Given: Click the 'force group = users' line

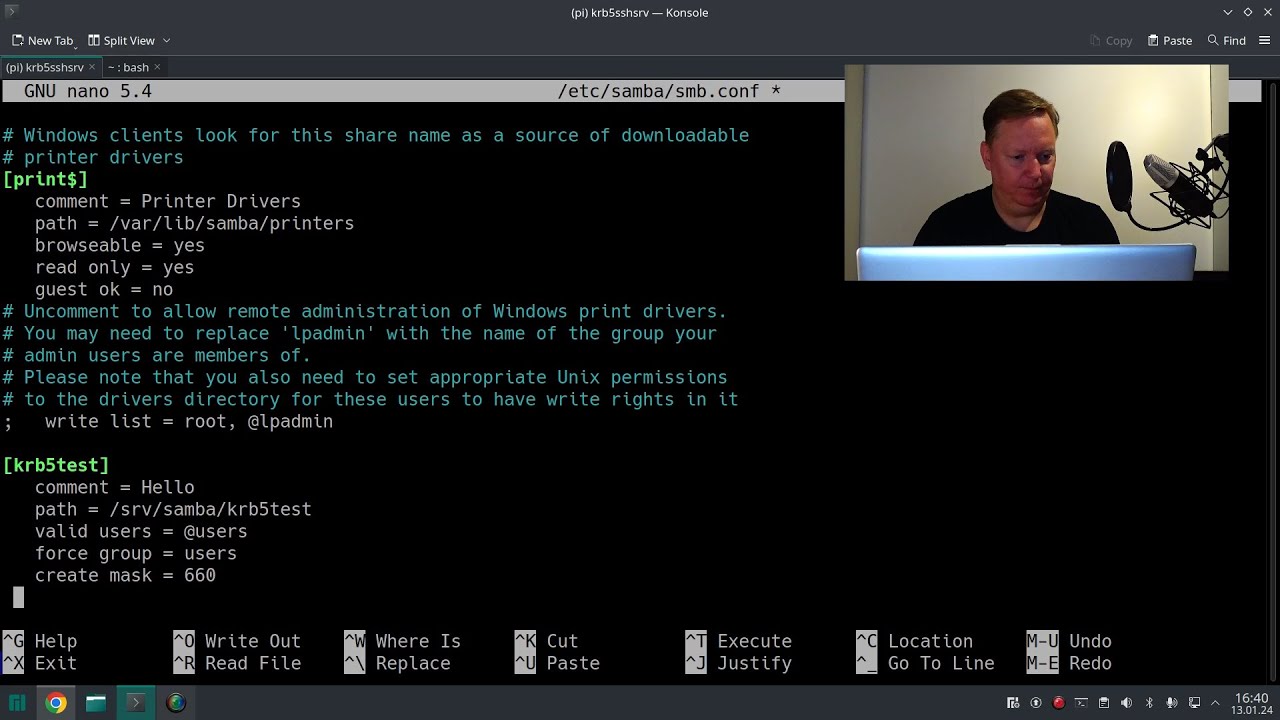Looking at the screenshot, I should 136,553.
